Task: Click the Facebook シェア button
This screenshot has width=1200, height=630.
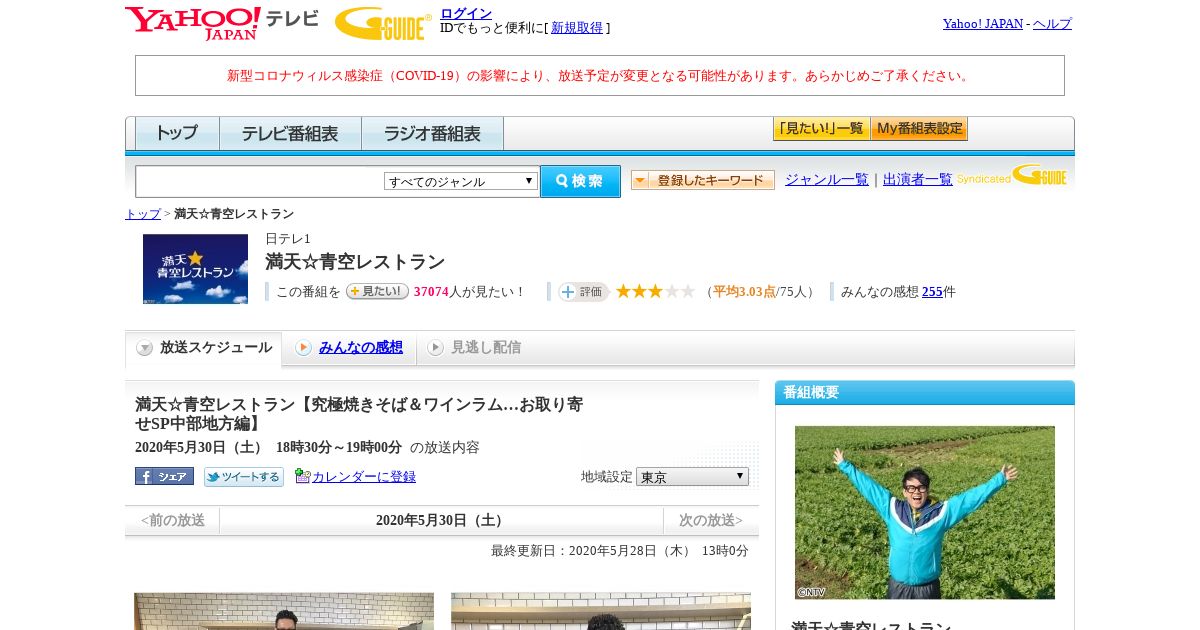Action: pos(164,476)
